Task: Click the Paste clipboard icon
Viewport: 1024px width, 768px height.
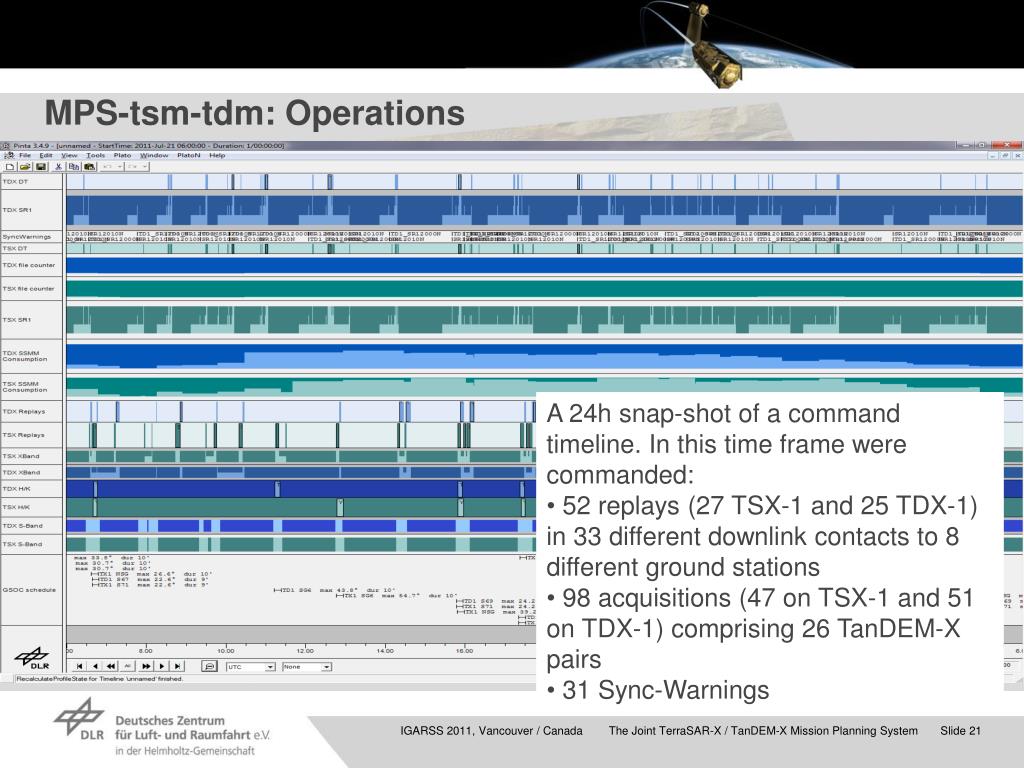Action: 89,167
